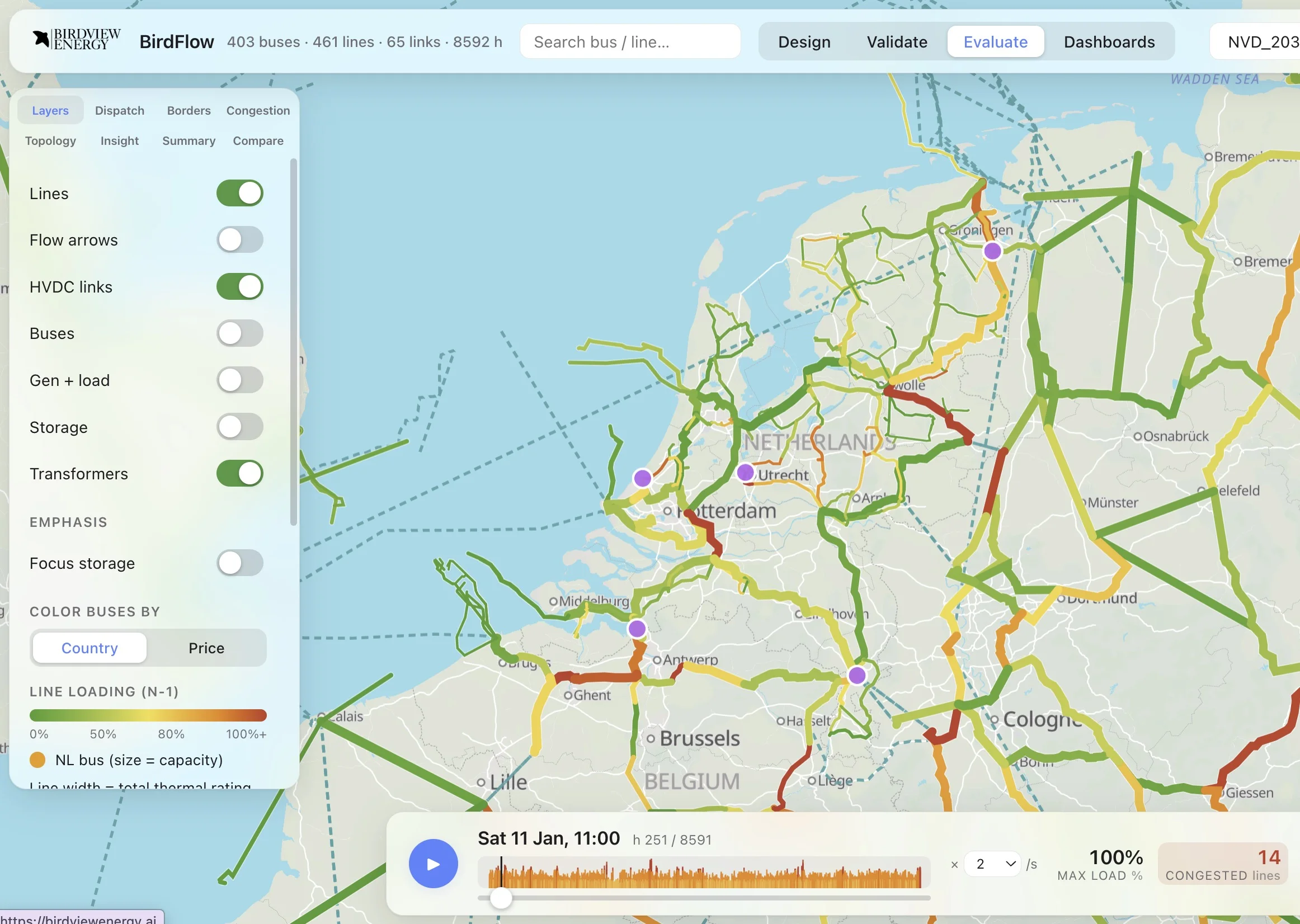
Task: Click the timeline slider handle
Action: click(501, 898)
